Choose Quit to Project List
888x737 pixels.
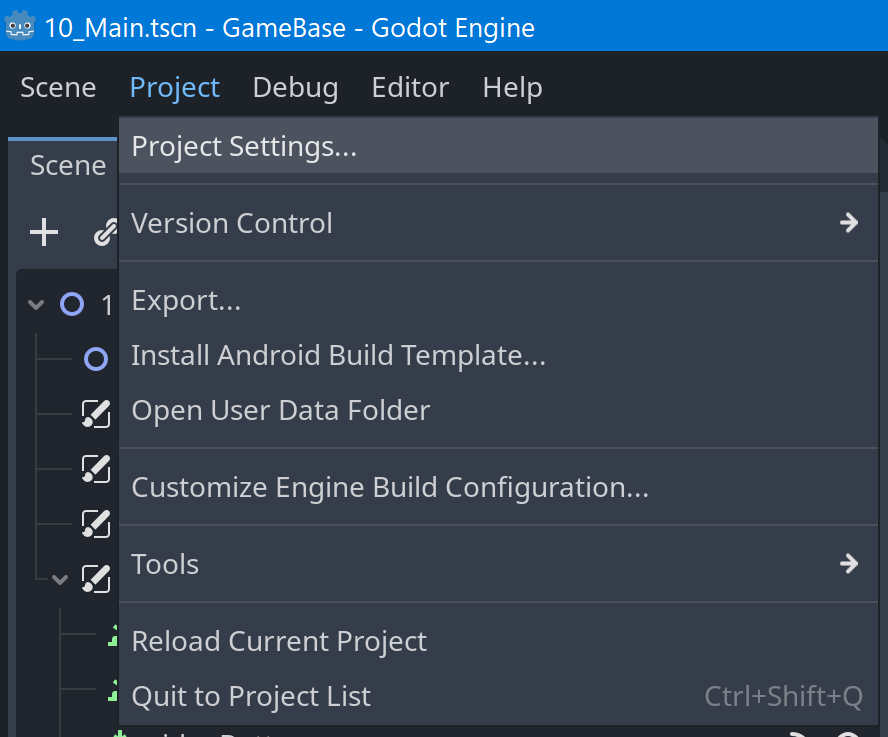click(x=251, y=696)
